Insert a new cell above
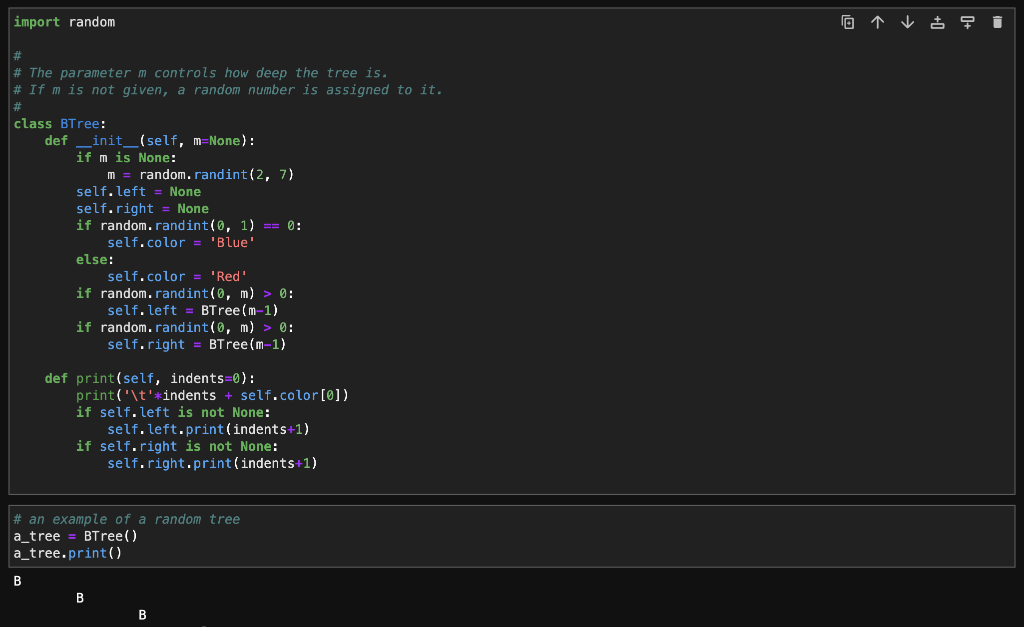The image size is (1024, 627). [x=937, y=21]
